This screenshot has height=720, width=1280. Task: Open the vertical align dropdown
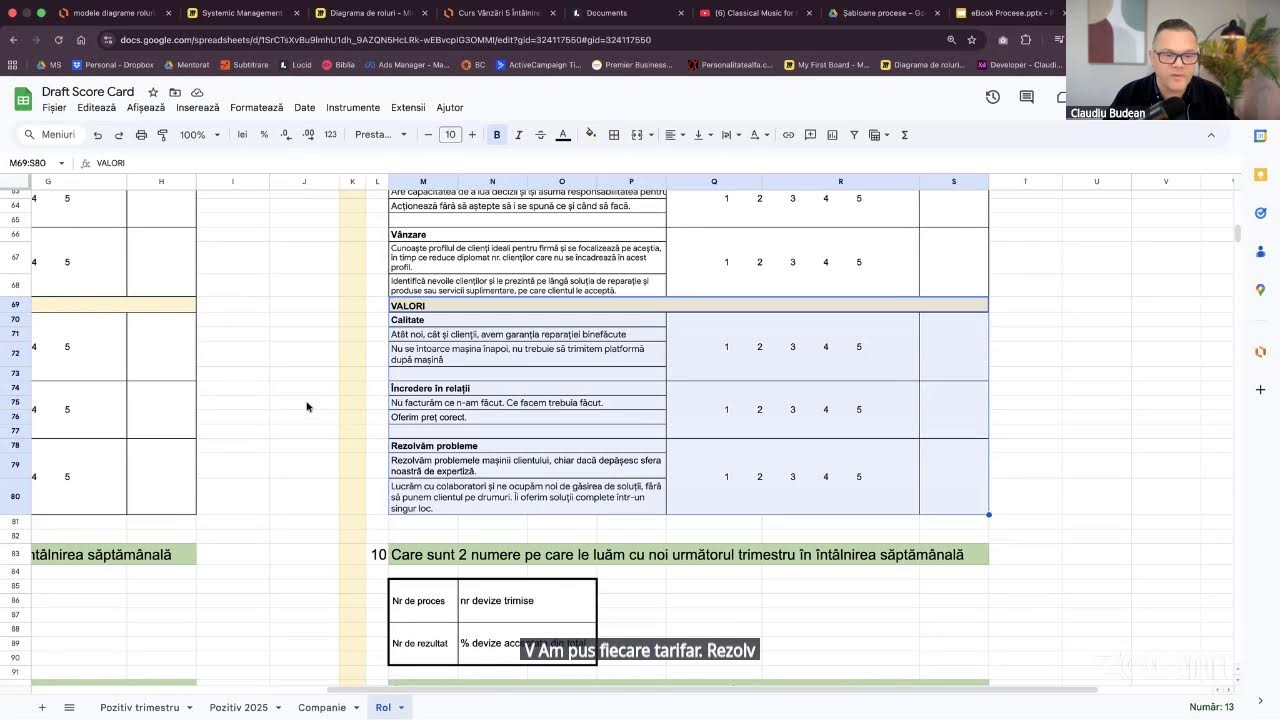point(703,135)
